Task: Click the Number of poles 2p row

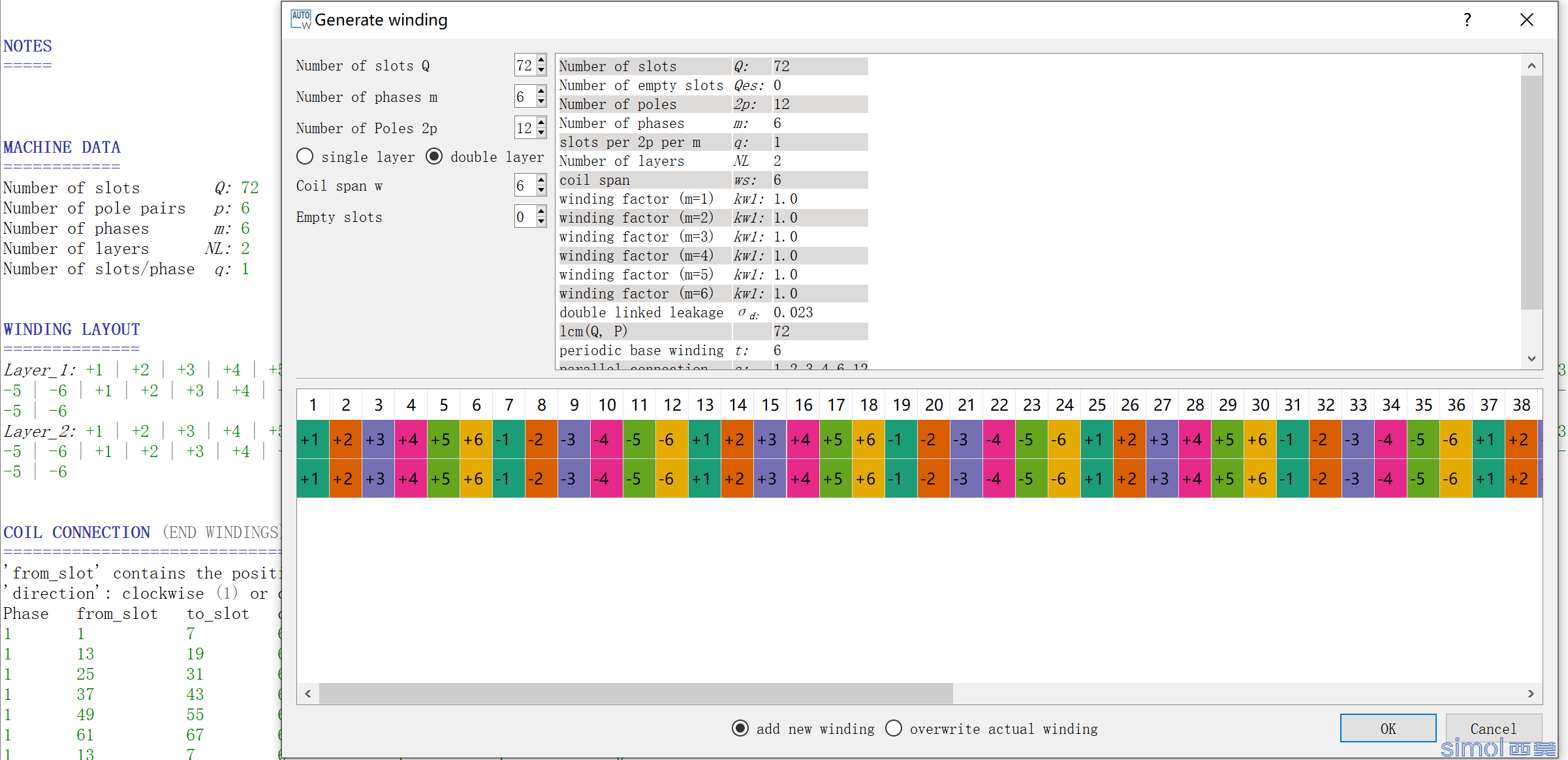Action: pos(713,104)
